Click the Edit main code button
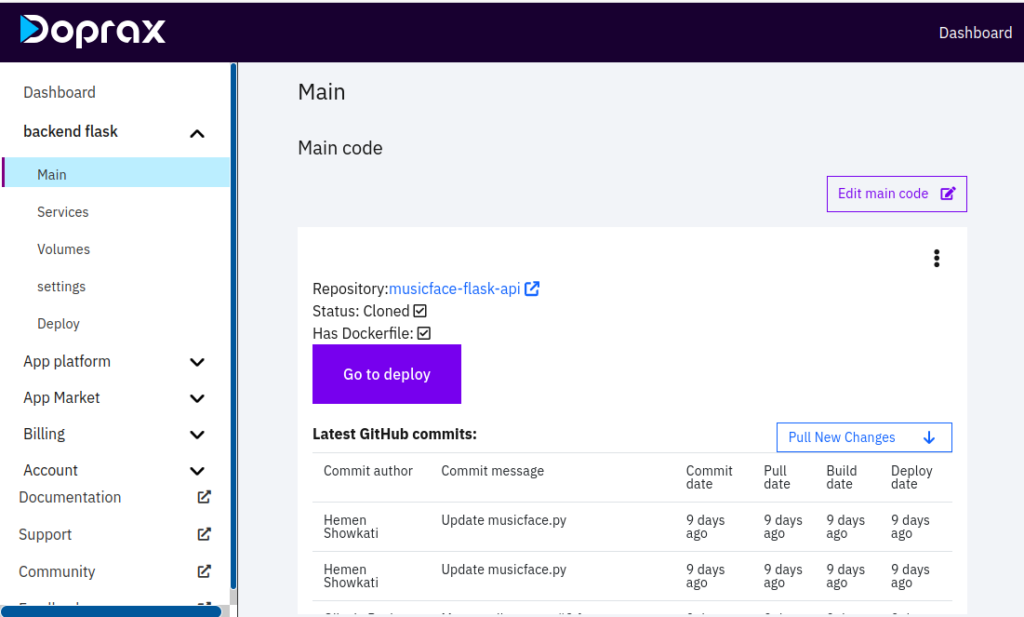Viewport: 1024px width, 617px height. pyautogui.click(x=897, y=194)
